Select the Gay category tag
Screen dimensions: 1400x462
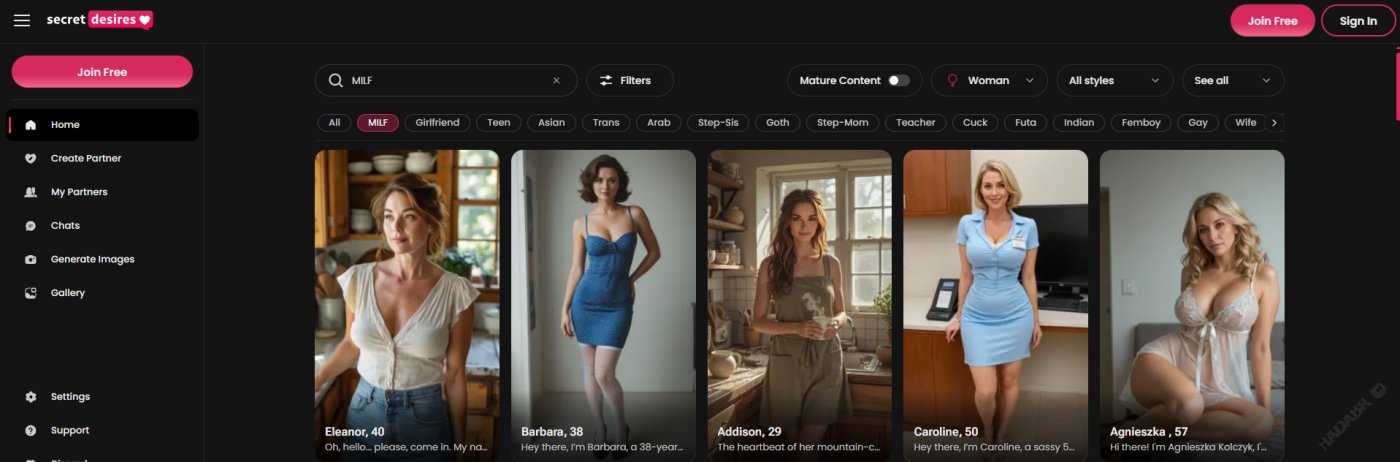[1198, 123]
